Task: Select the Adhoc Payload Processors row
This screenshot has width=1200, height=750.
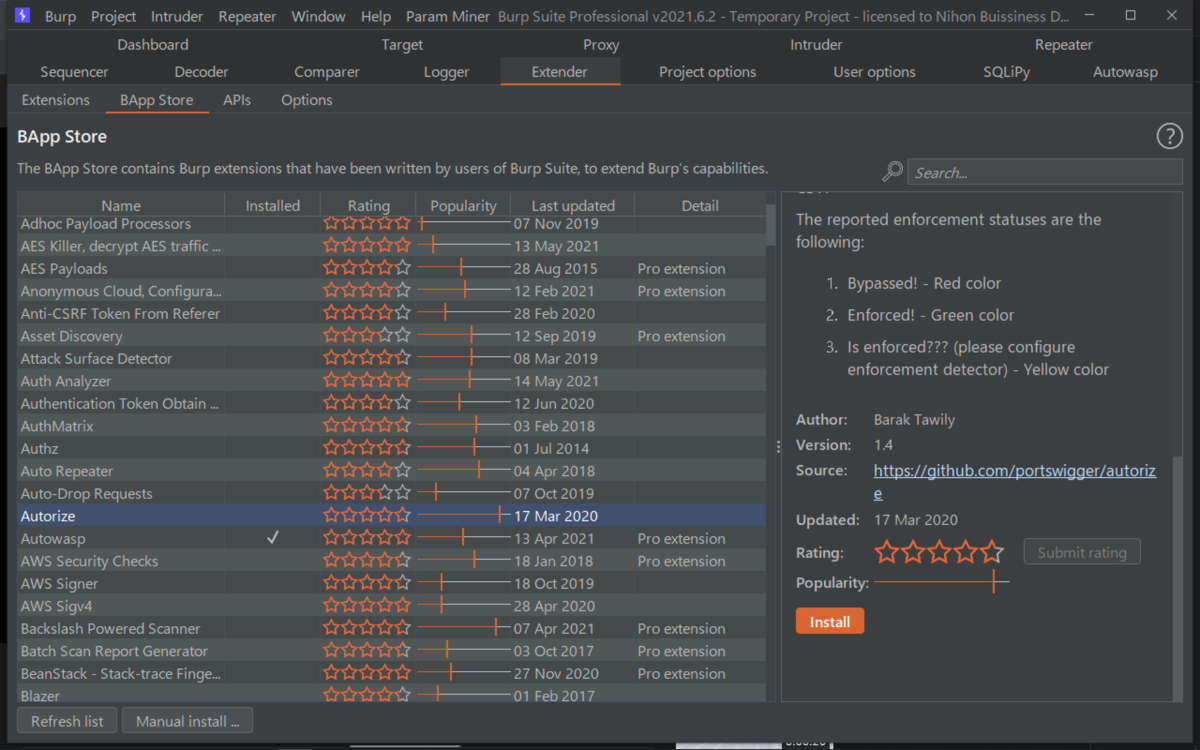Action: [x=392, y=223]
